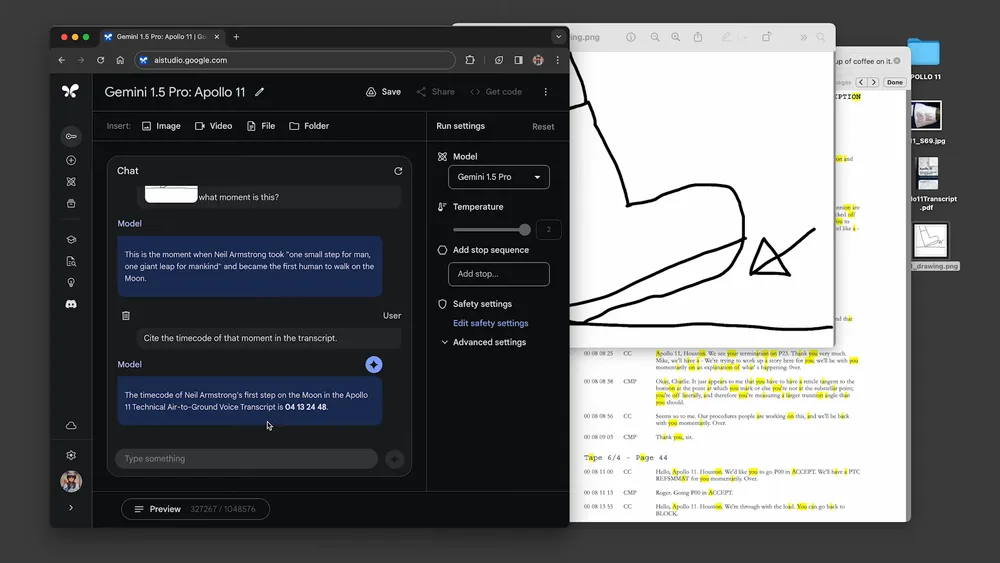Insert a Video into the prompt
The width and height of the screenshot is (1000, 563).
pyautogui.click(x=213, y=126)
